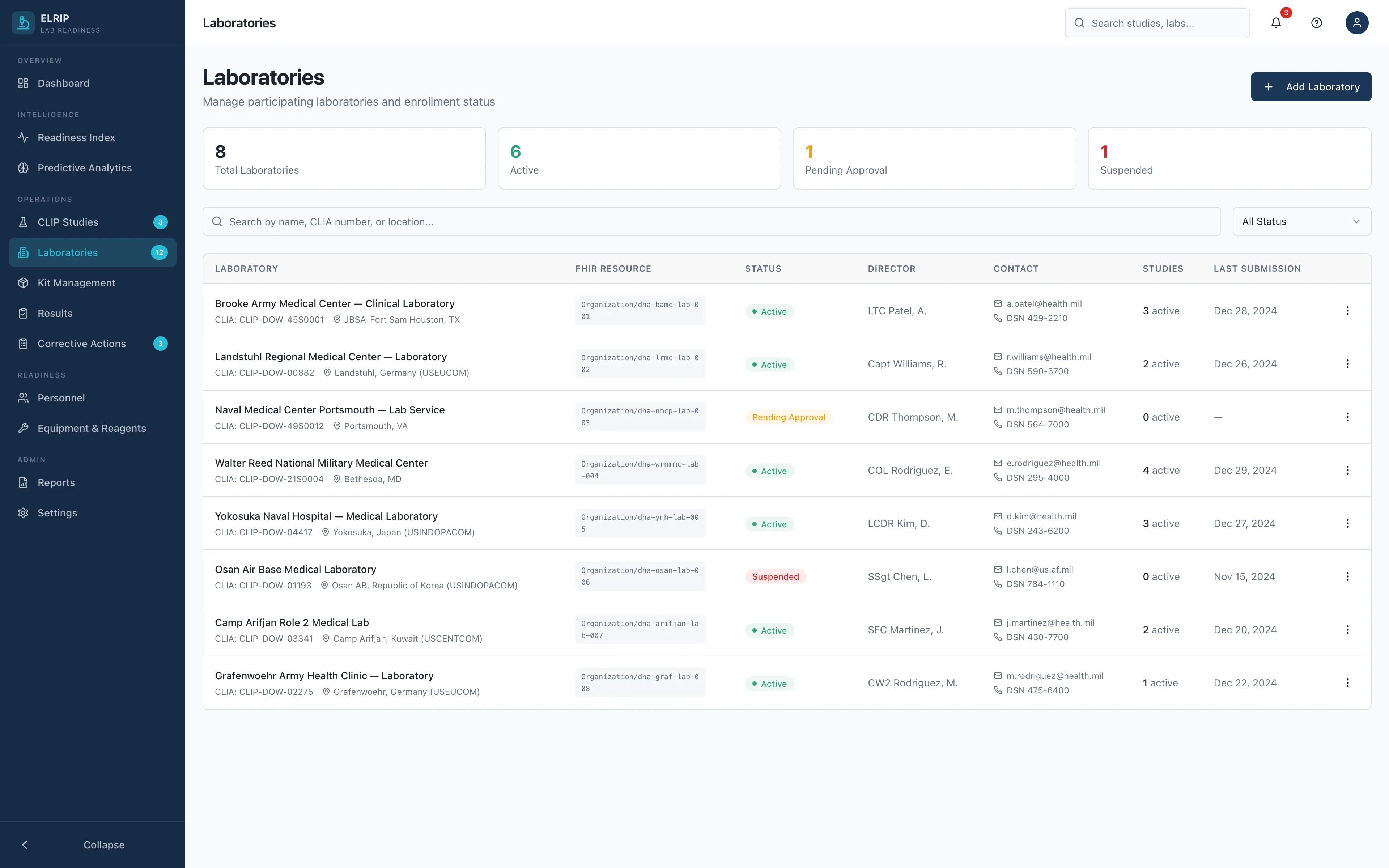The image size is (1389, 868).
Task: Open Equipment & Reagents section
Action: 91,428
